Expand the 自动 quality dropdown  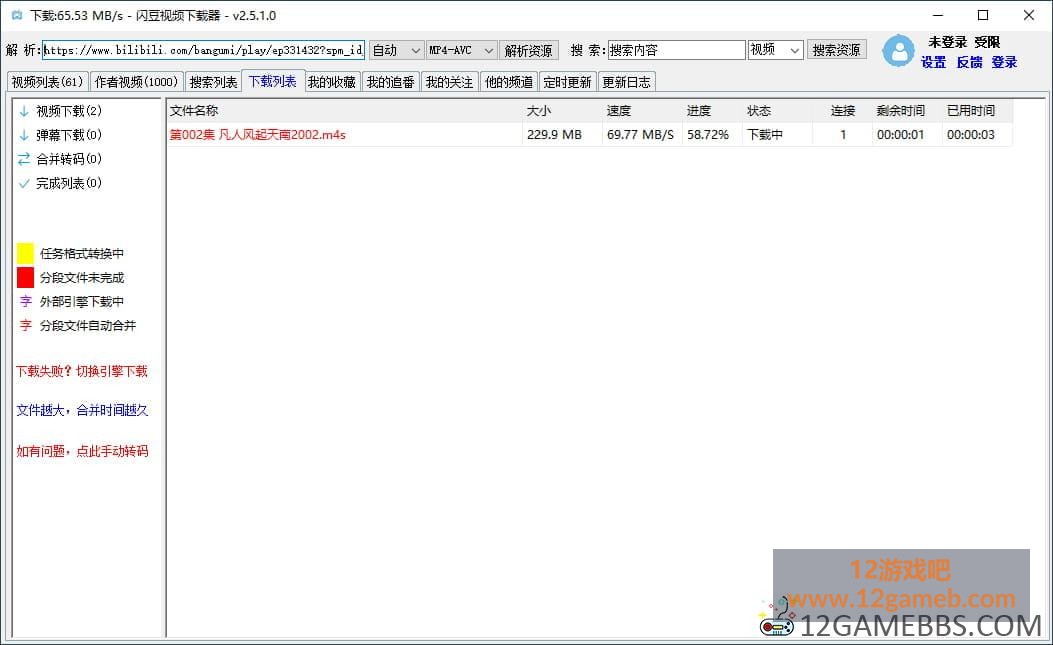(396, 50)
